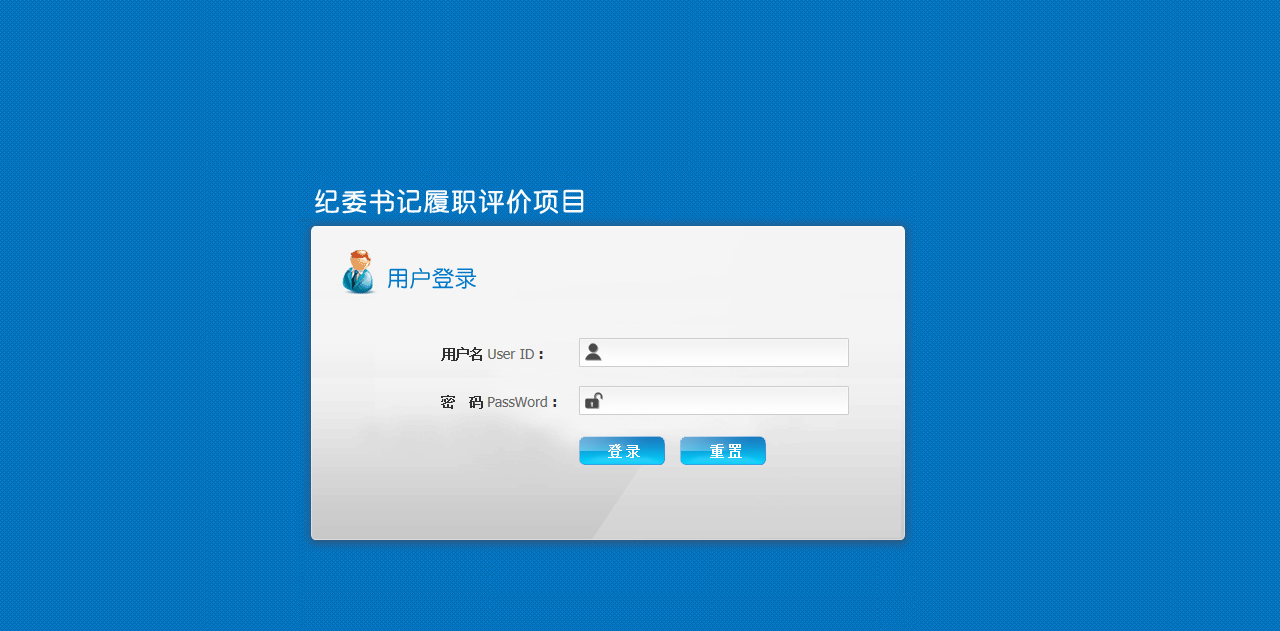Screen dimensions: 1280x631
Task: Click the 纪委书记履职评价项目 page title
Action: [x=450, y=202]
